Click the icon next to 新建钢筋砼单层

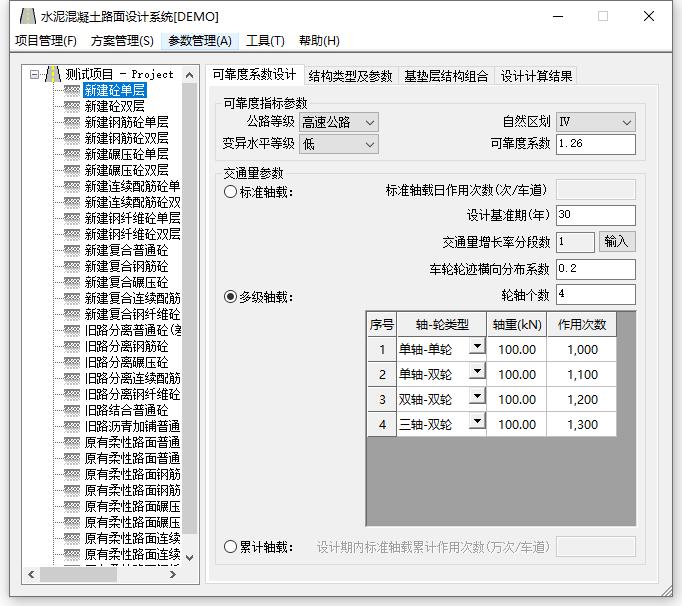[72, 122]
